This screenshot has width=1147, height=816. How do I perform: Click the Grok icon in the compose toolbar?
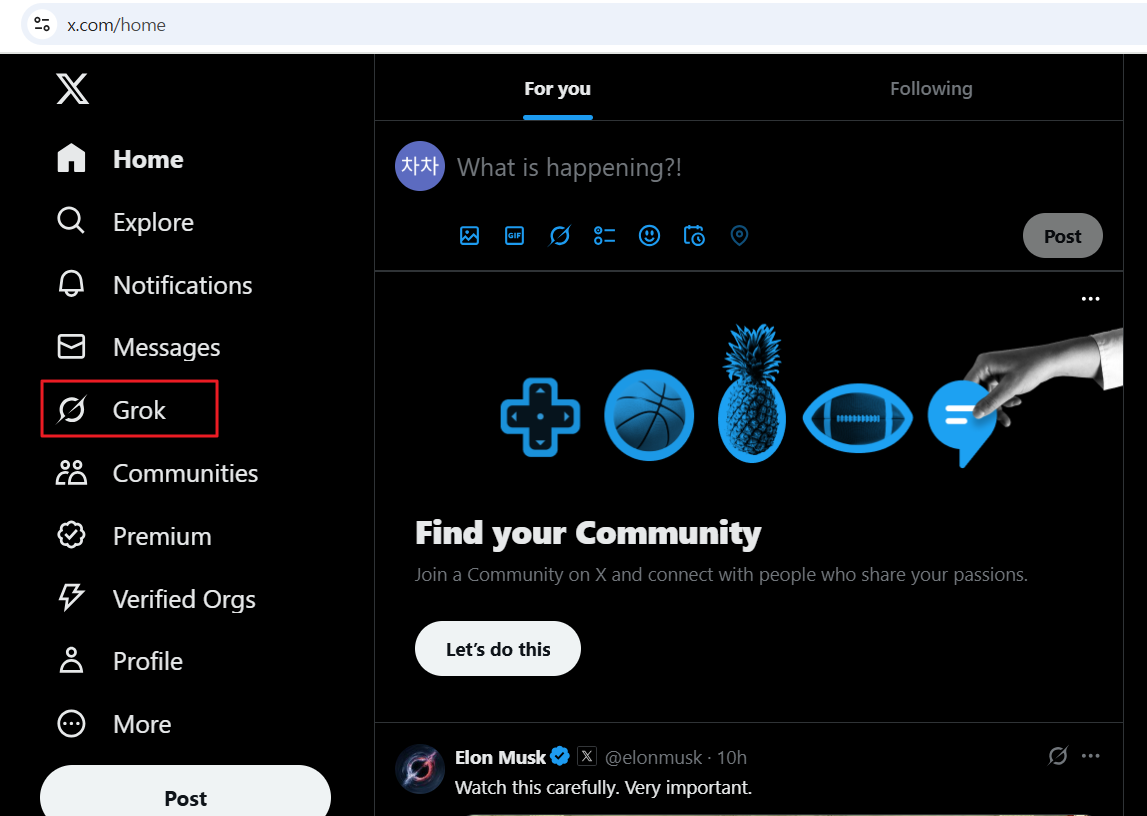[560, 235]
